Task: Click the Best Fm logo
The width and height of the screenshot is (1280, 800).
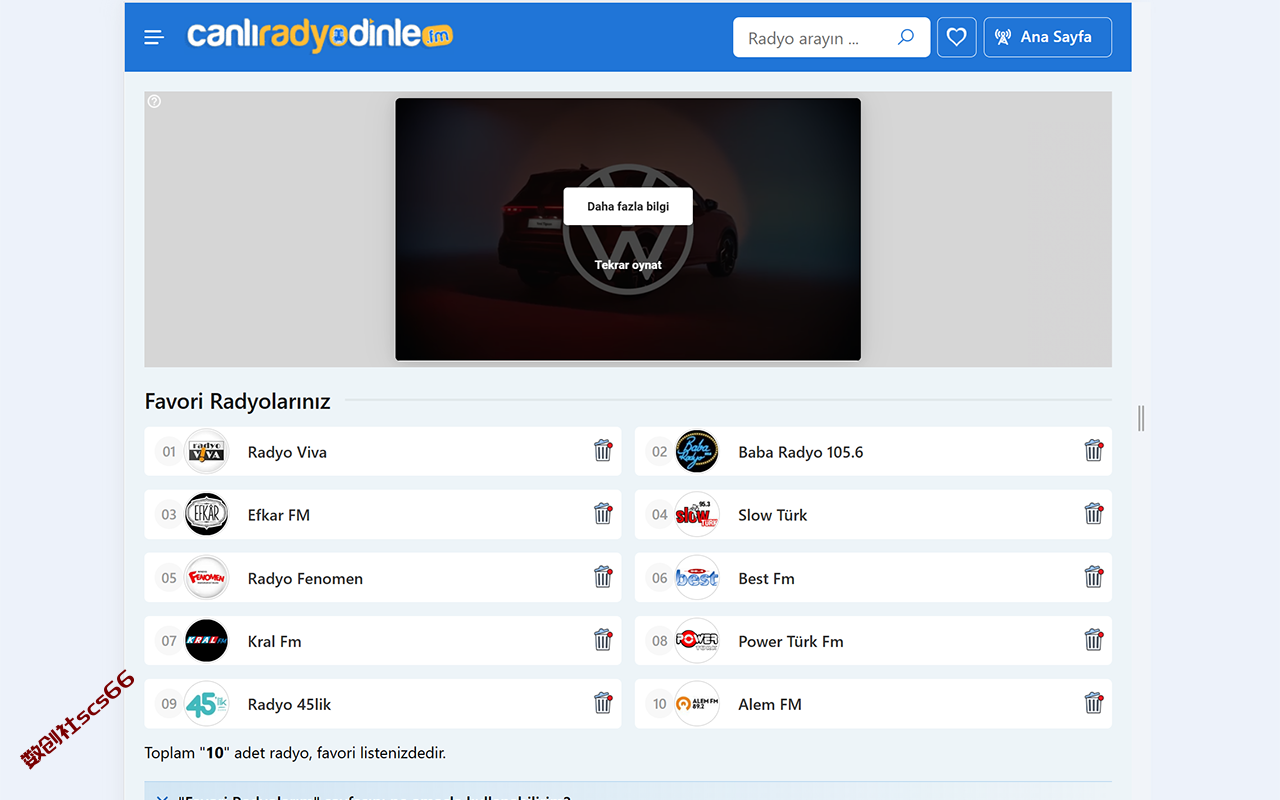Action: pyautogui.click(x=697, y=578)
